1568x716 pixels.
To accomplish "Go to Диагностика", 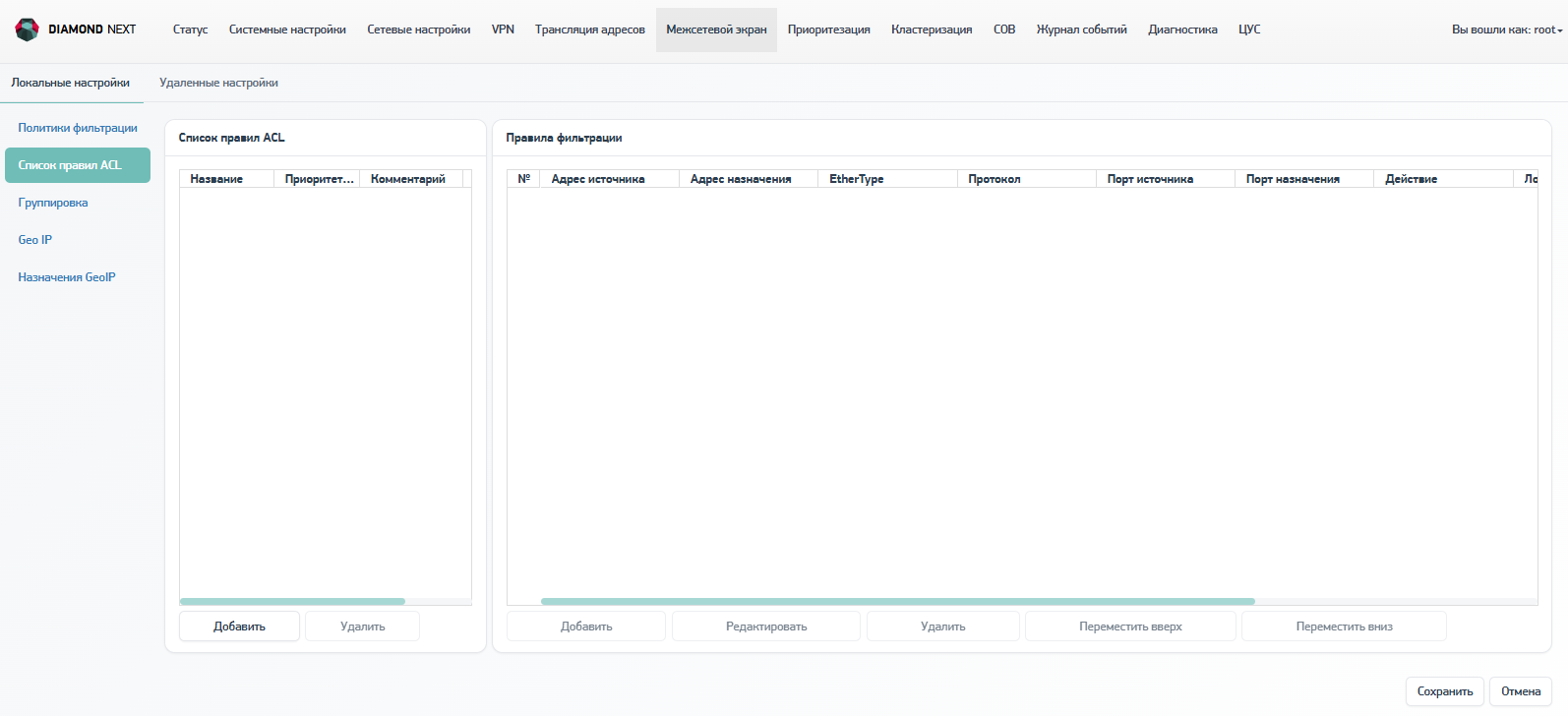I will [1182, 30].
